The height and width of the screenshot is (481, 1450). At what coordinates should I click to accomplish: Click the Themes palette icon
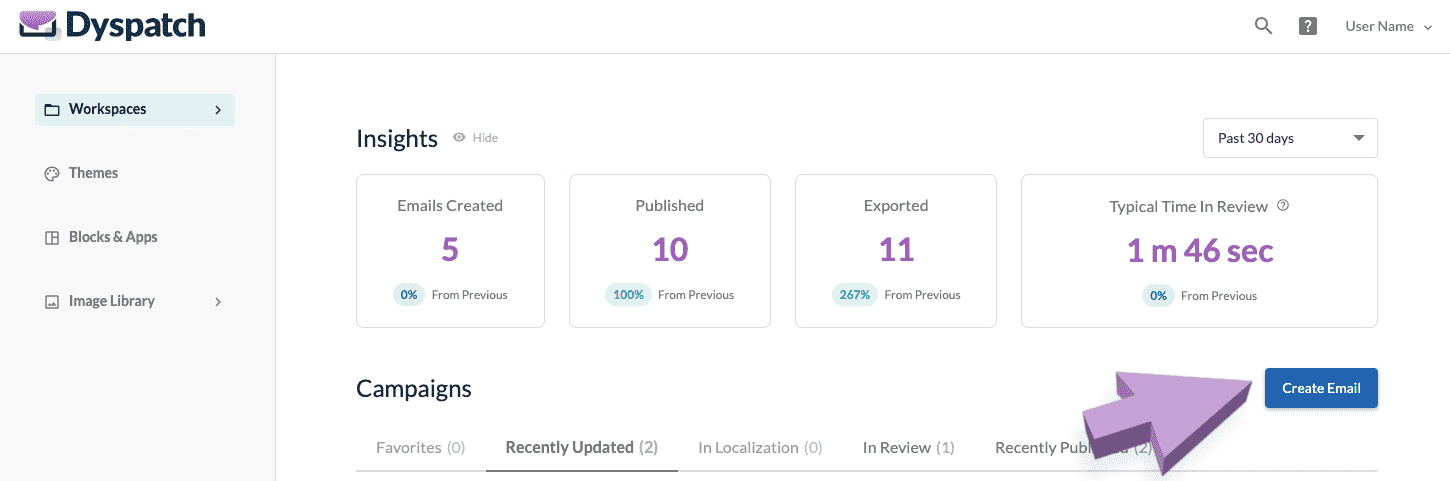(52, 174)
